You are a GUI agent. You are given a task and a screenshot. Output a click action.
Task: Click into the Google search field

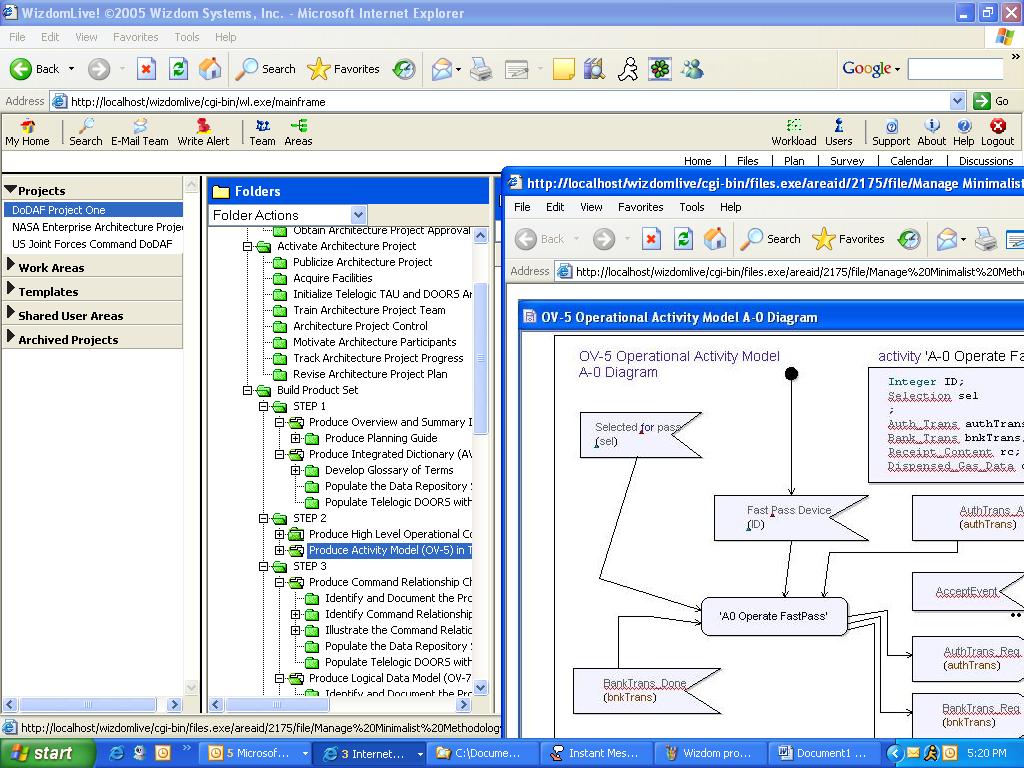click(954, 69)
